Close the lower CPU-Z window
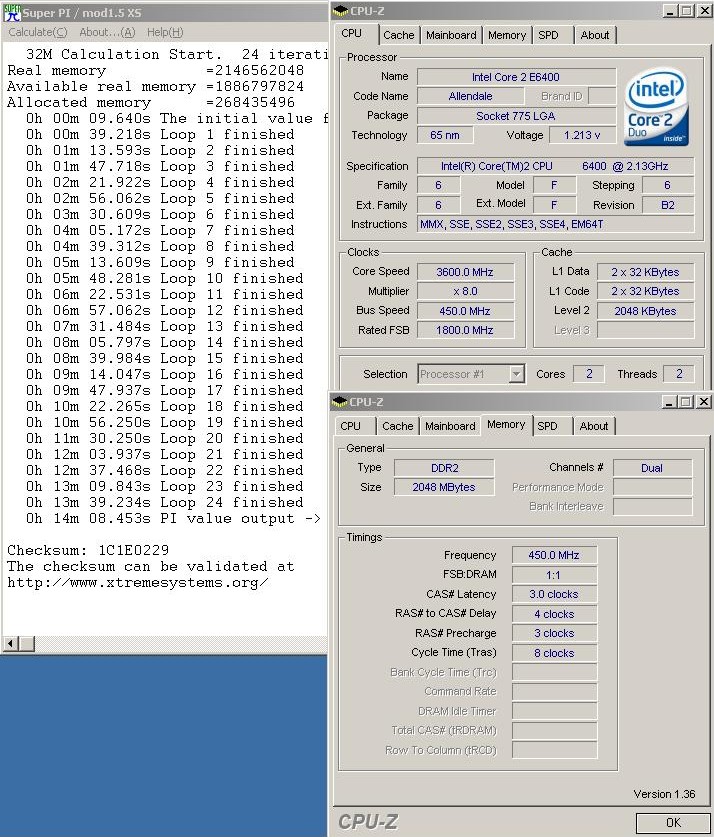The height and width of the screenshot is (837, 714). pyautogui.click(x=704, y=401)
